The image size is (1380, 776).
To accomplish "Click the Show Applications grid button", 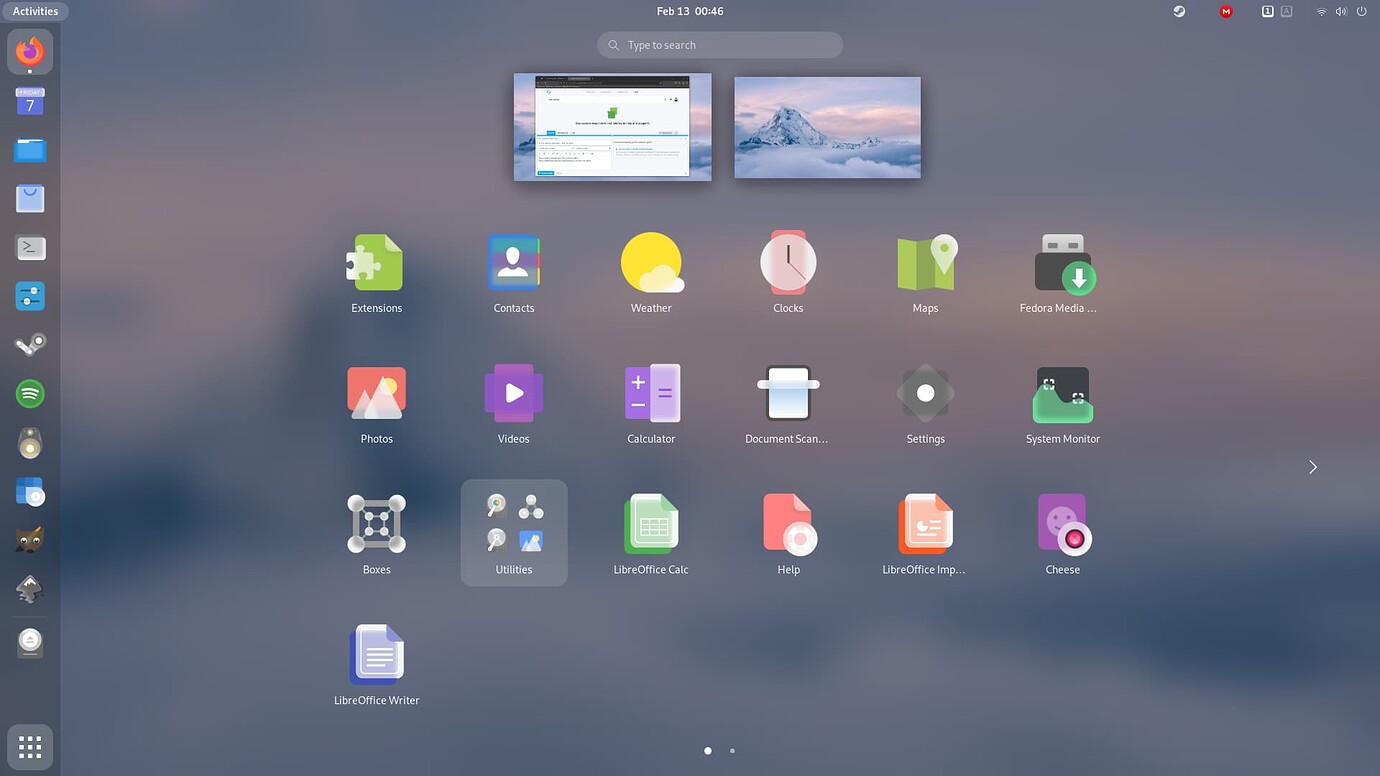I will [x=30, y=747].
